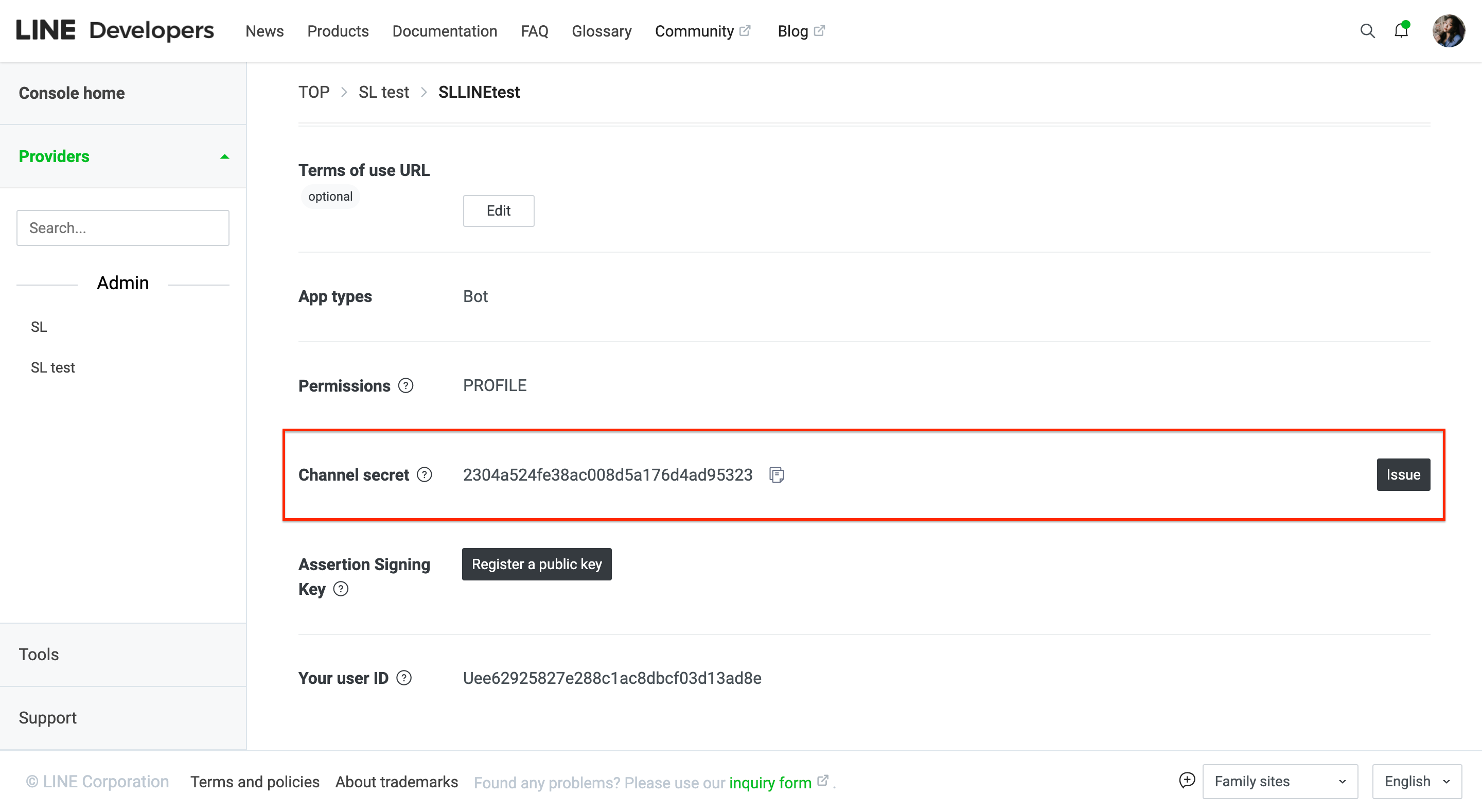Open the Blog external link
Screen dimensions: 1482x812
coord(801,31)
